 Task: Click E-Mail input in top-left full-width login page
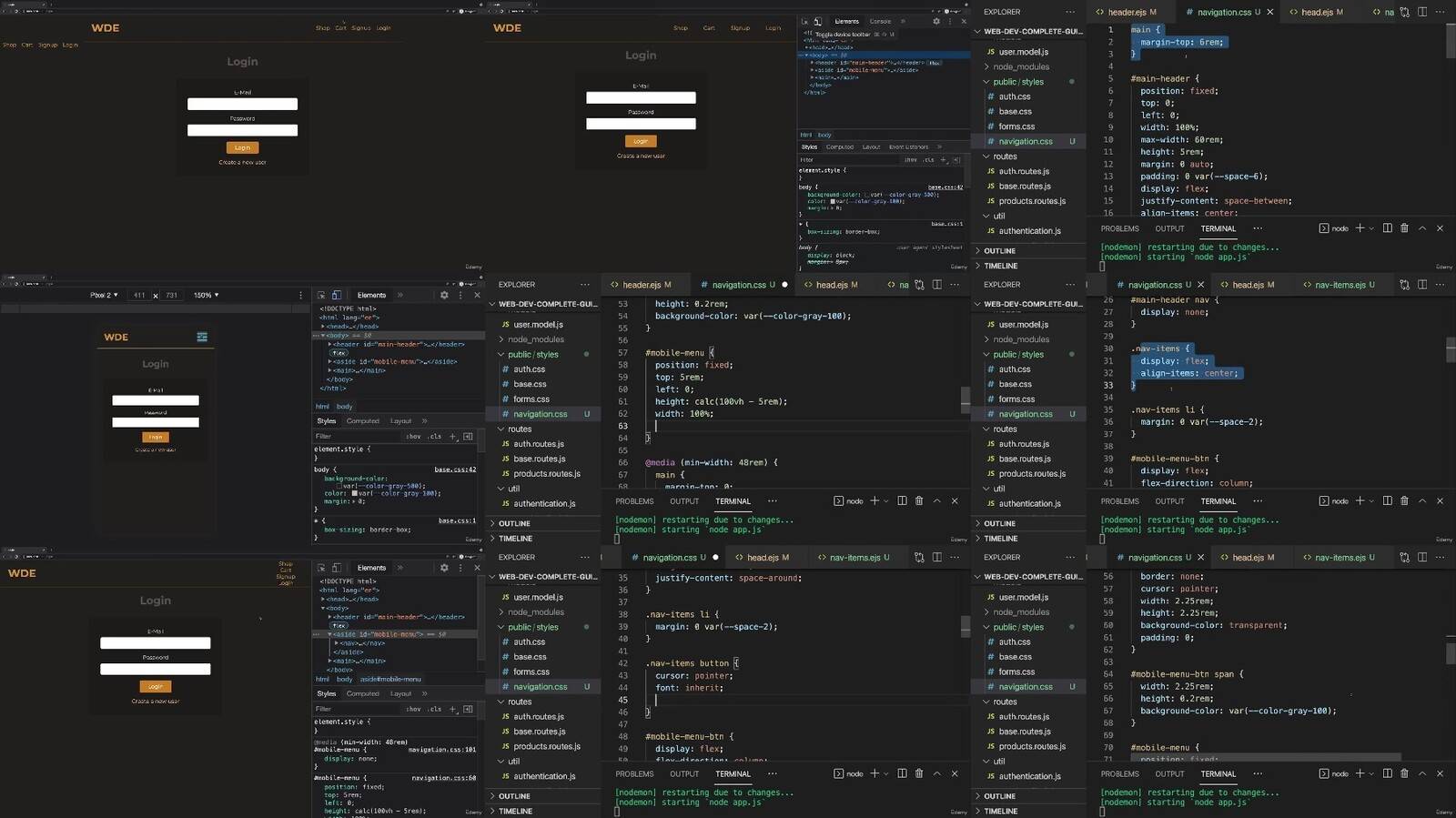(242, 104)
